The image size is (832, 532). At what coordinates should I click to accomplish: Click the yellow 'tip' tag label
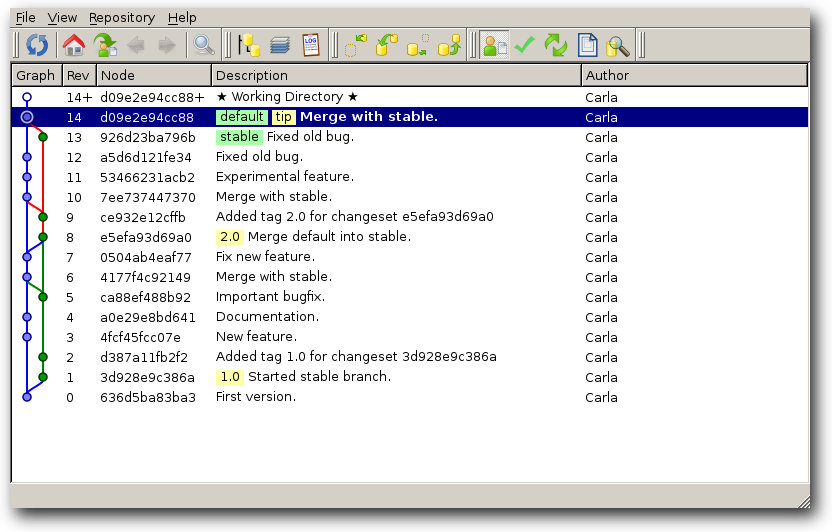point(283,117)
